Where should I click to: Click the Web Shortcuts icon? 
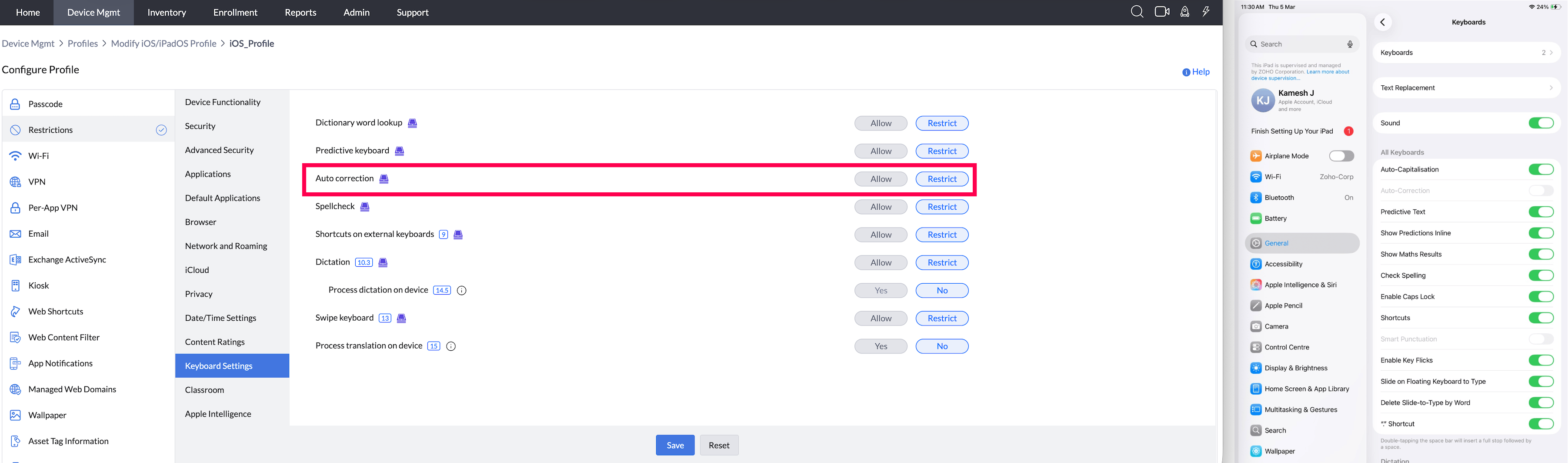tap(15, 311)
